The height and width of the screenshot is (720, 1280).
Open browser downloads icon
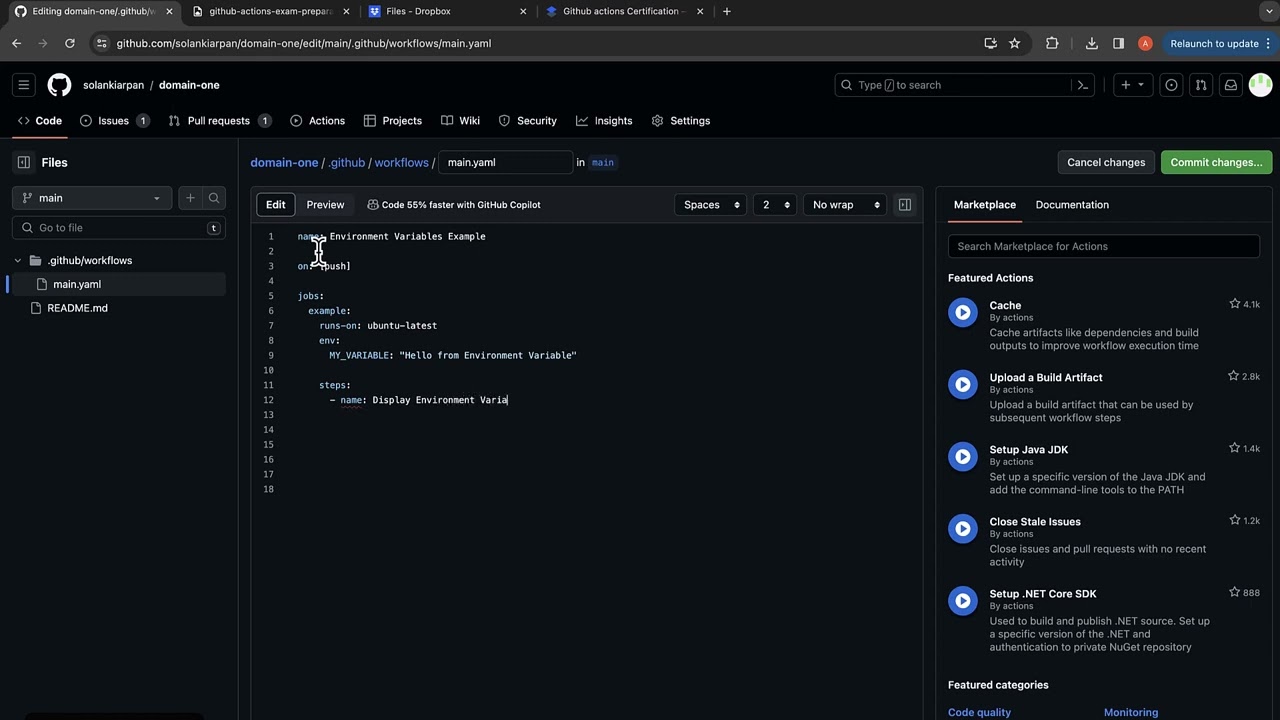pyautogui.click(x=1091, y=43)
